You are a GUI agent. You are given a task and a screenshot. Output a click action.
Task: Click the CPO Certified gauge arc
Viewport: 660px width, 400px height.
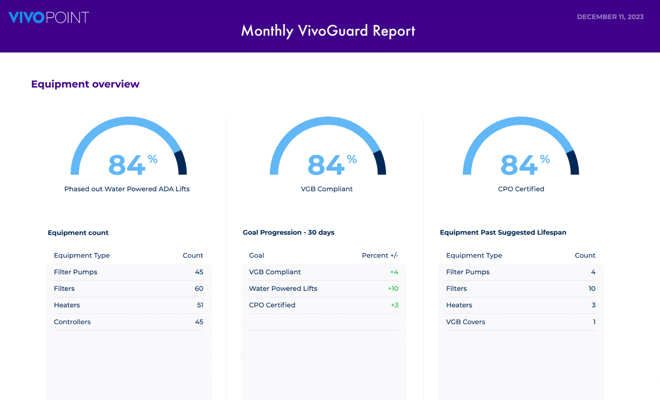coord(521,146)
